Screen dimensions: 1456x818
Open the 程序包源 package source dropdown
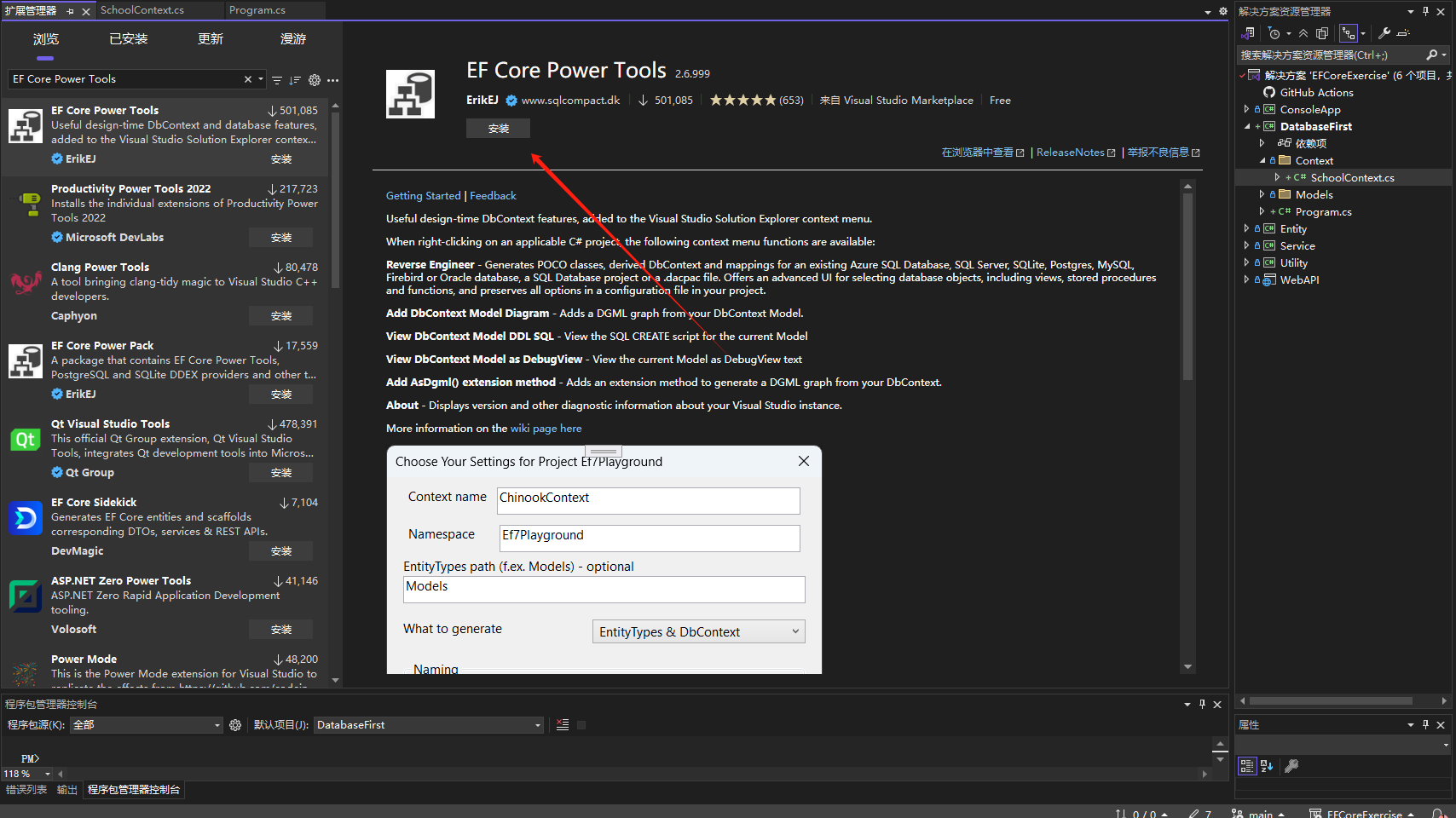click(146, 725)
